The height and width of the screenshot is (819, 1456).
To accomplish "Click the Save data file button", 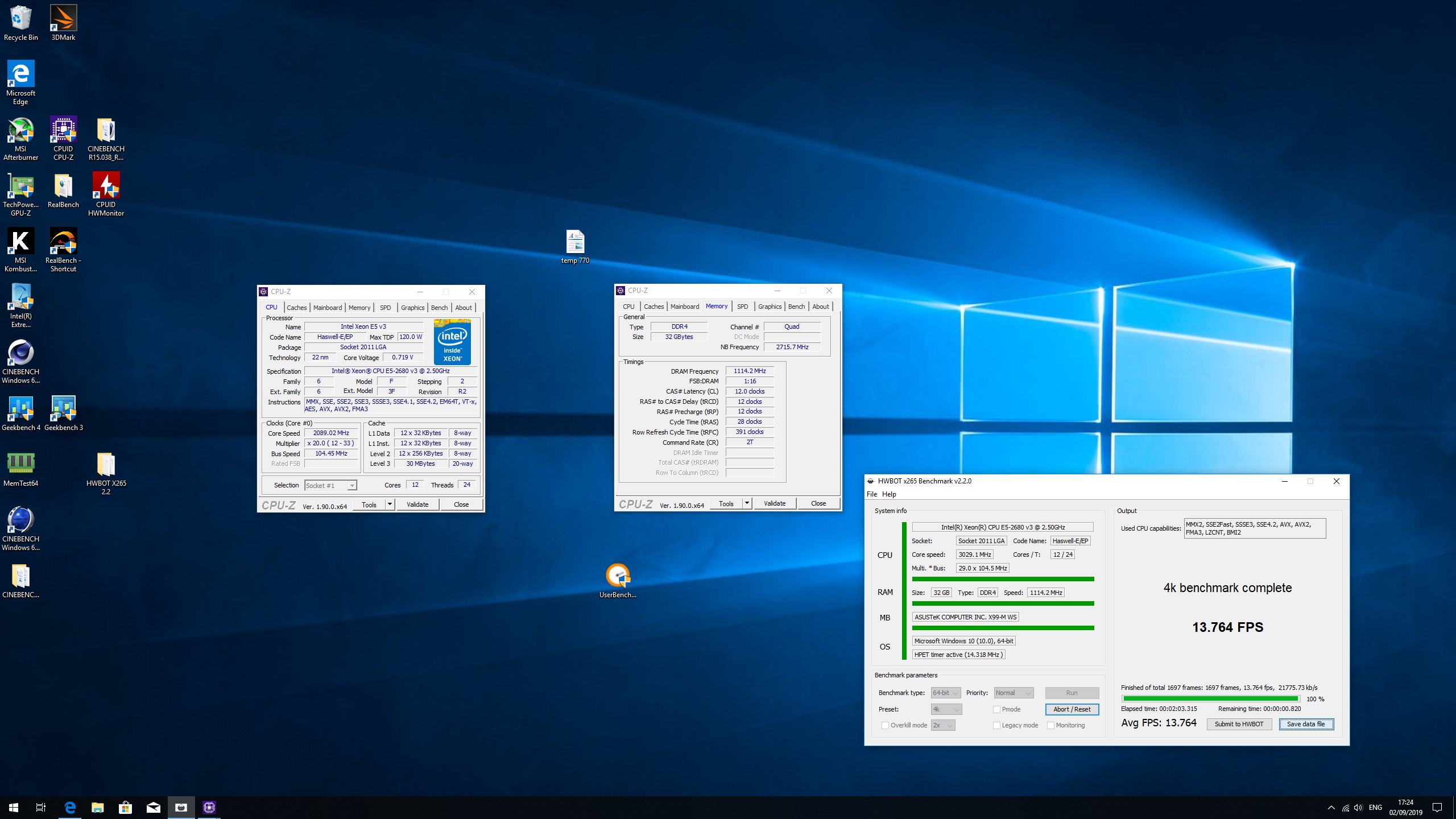I will 1306,724.
